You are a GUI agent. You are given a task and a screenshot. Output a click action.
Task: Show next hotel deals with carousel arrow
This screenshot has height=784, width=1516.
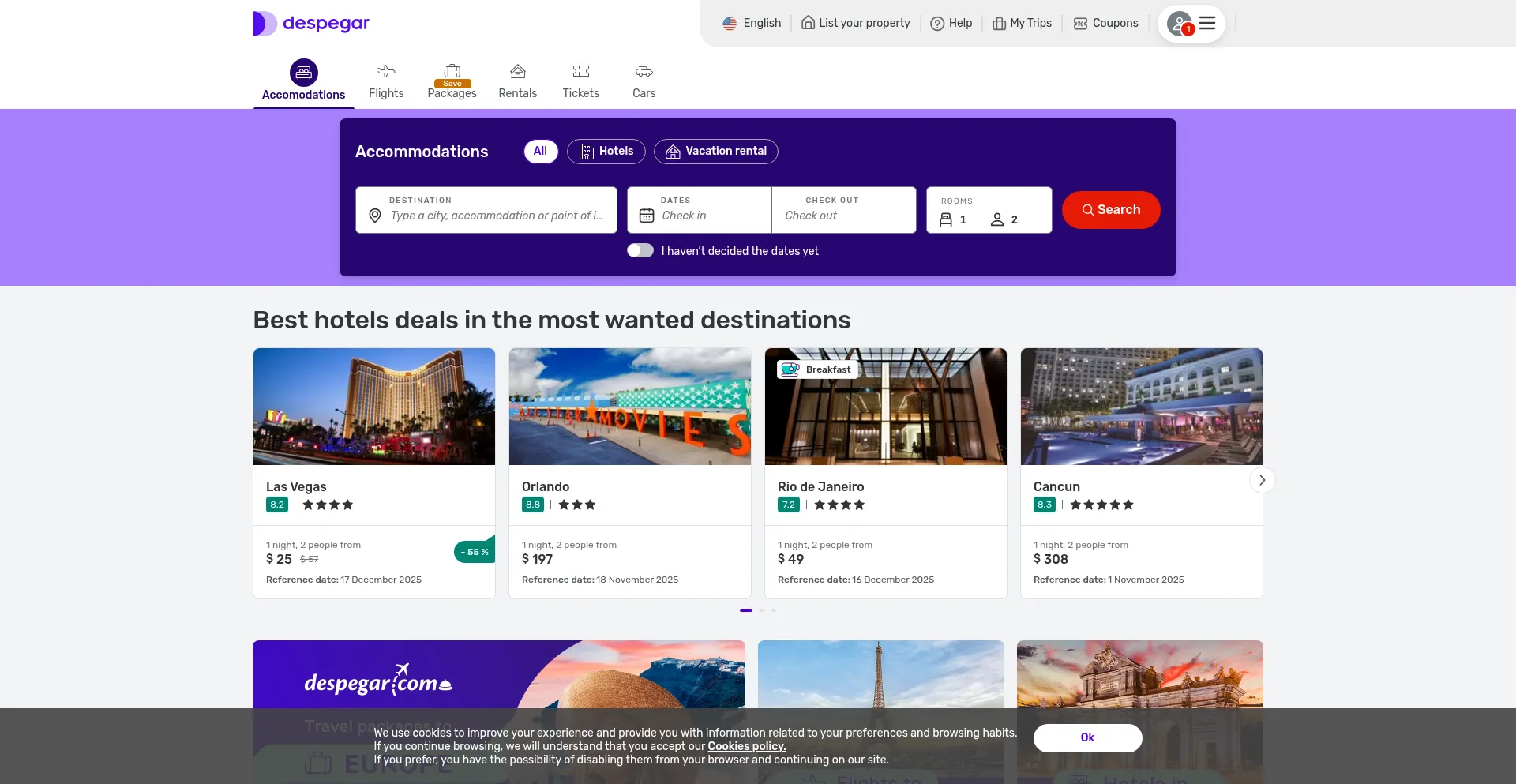[1262, 480]
